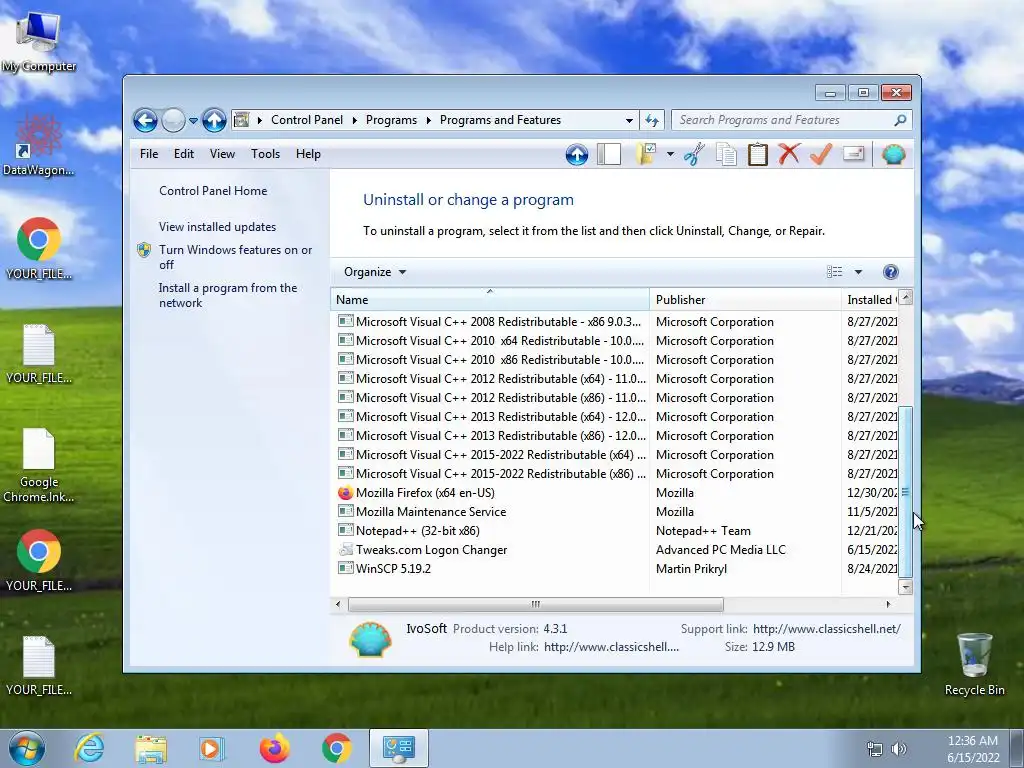Expand address bar history dropdown arrow
The image size is (1024, 768).
[x=629, y=121]
